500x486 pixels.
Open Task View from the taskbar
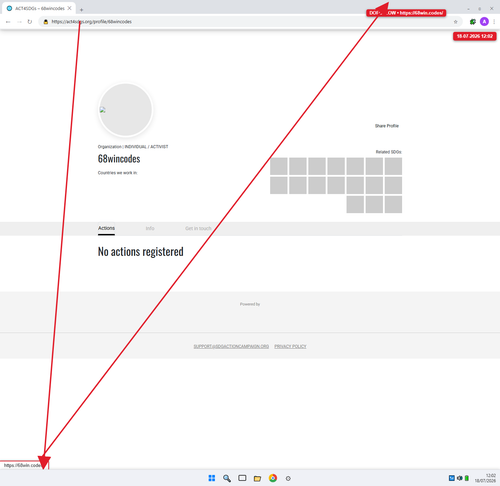[242, 478]
